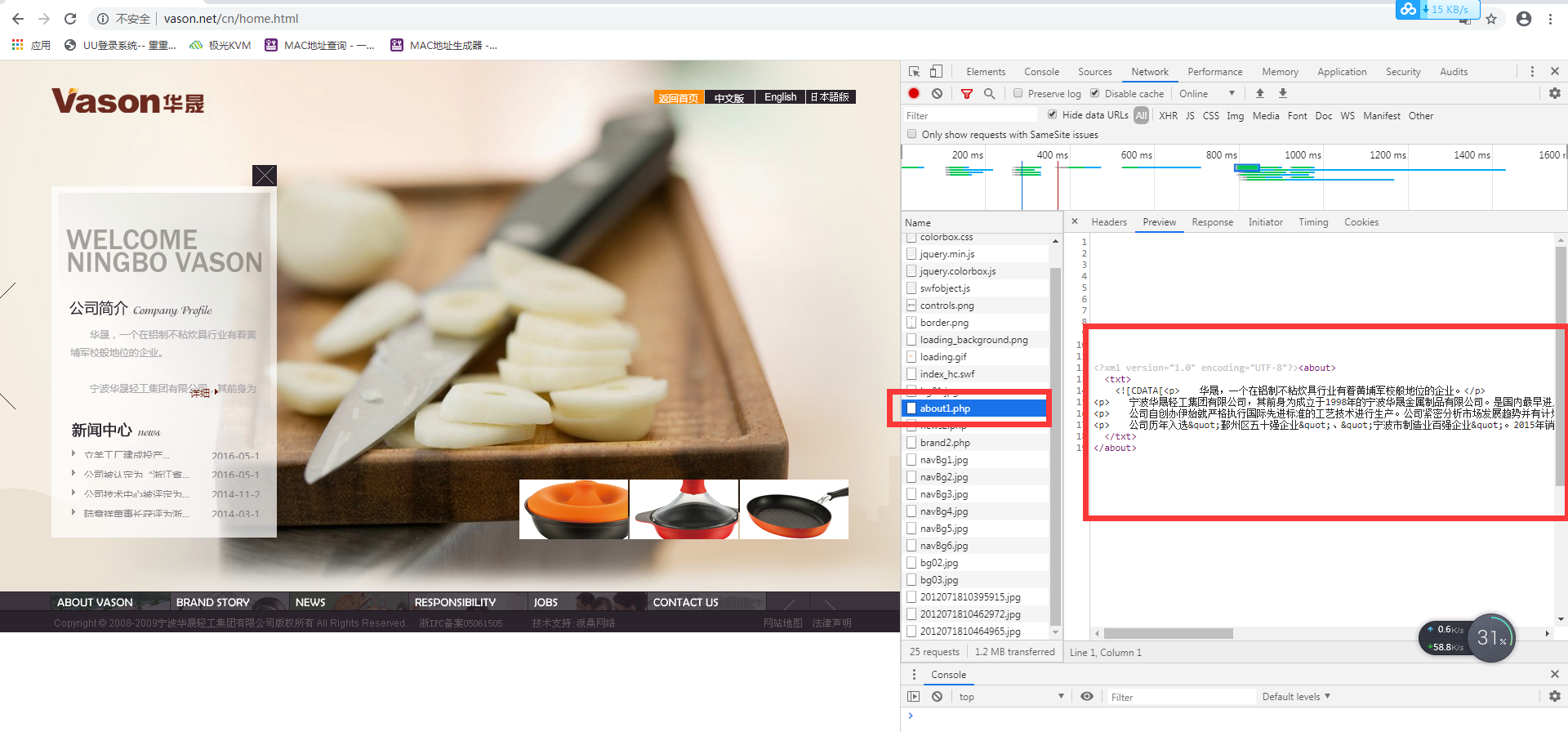The image size is (1568, 732).
Task: Open DevTools customize three-dot menu
Action: point(1532,72)
